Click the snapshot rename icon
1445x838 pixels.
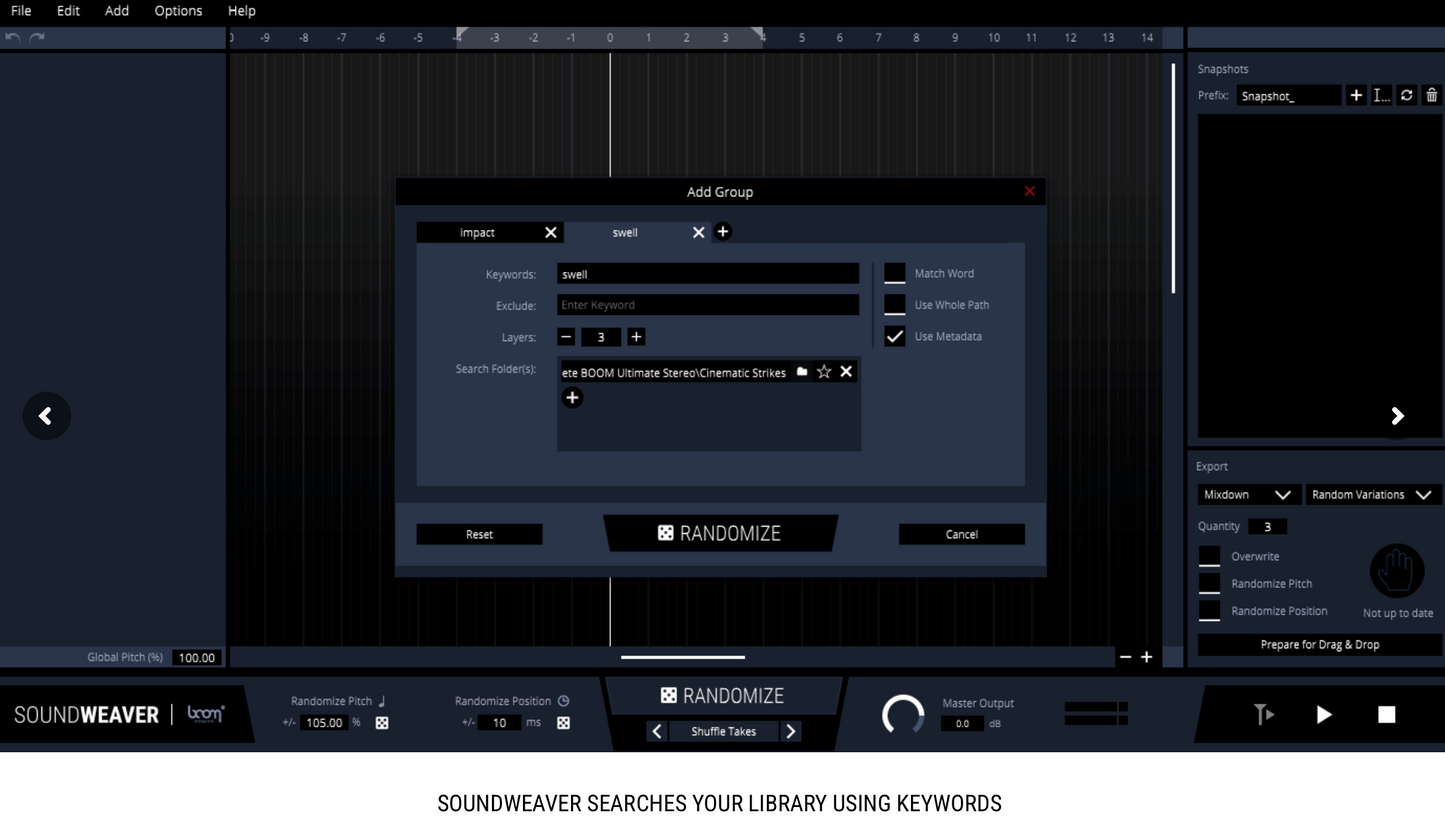point(1381,95)
